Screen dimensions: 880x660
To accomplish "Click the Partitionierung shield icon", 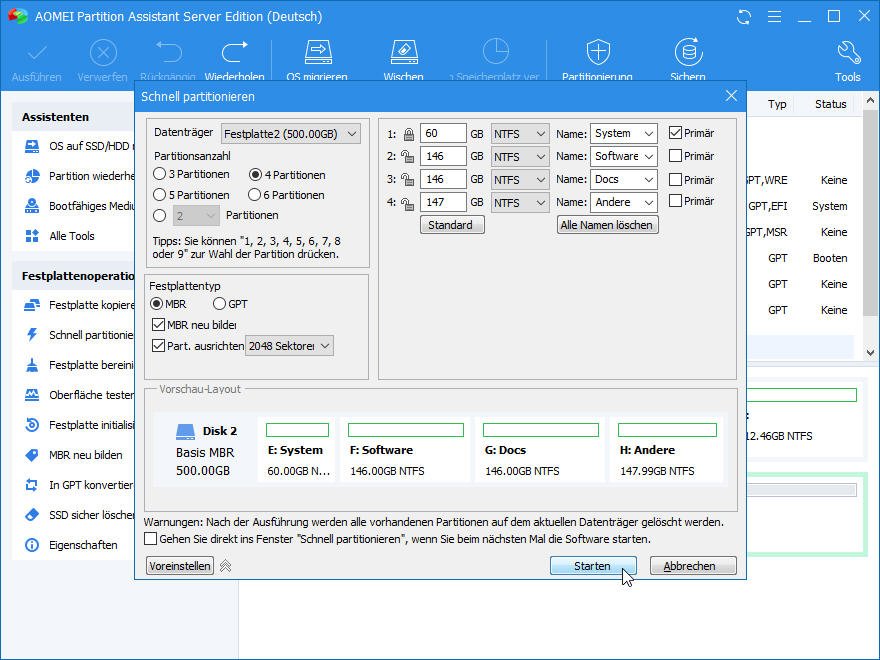I will click(x=597, y=53).
